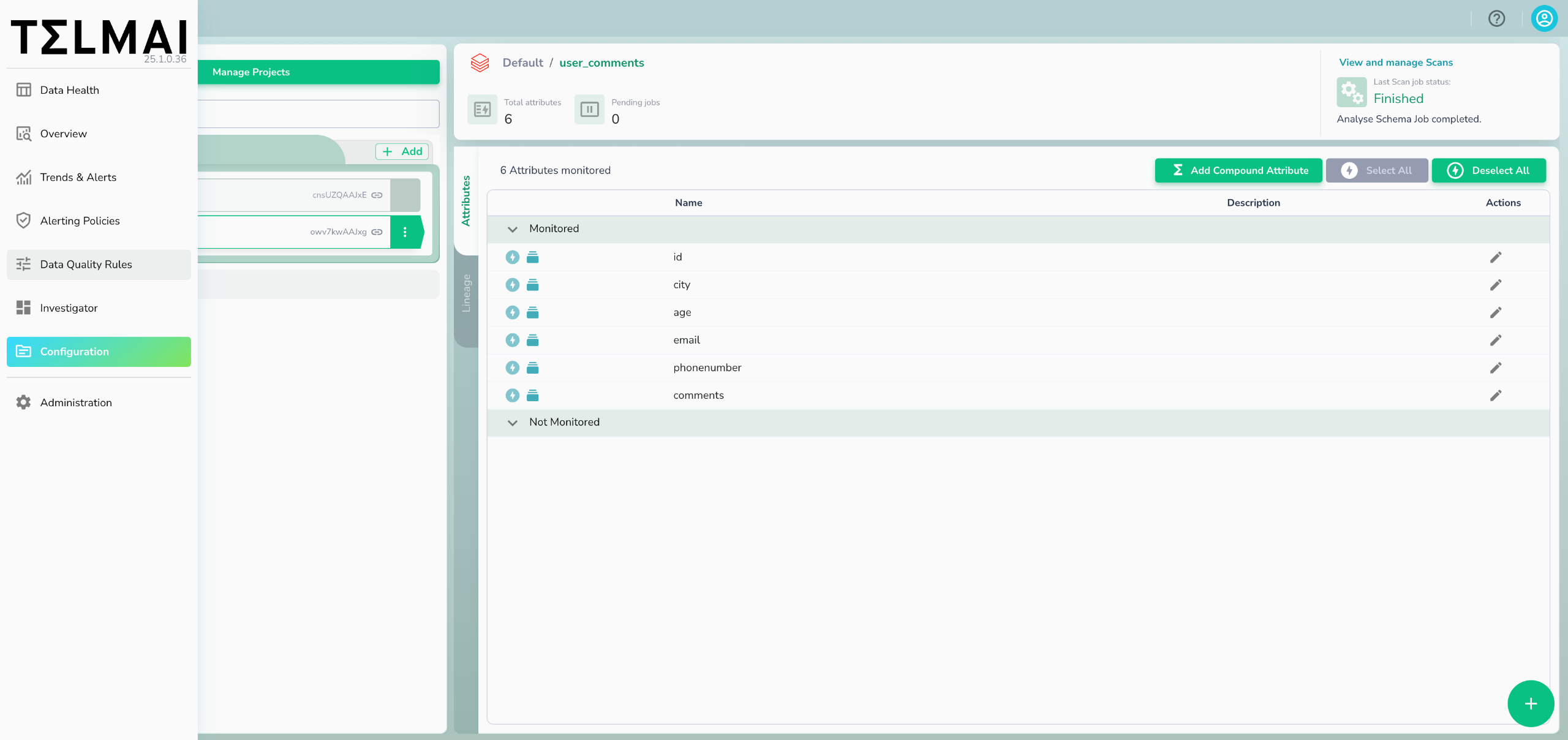Switch to the Lineage vertical tab

466,293
